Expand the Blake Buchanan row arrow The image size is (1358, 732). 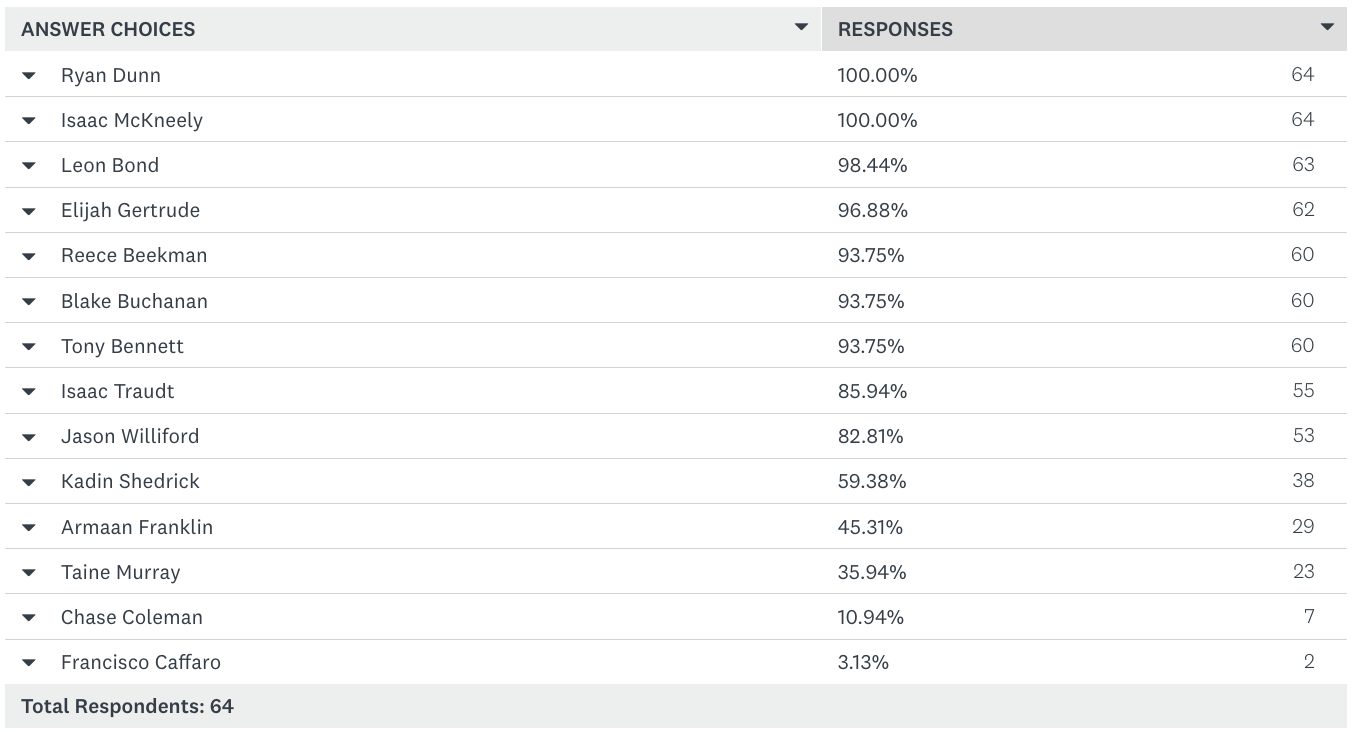29,302
